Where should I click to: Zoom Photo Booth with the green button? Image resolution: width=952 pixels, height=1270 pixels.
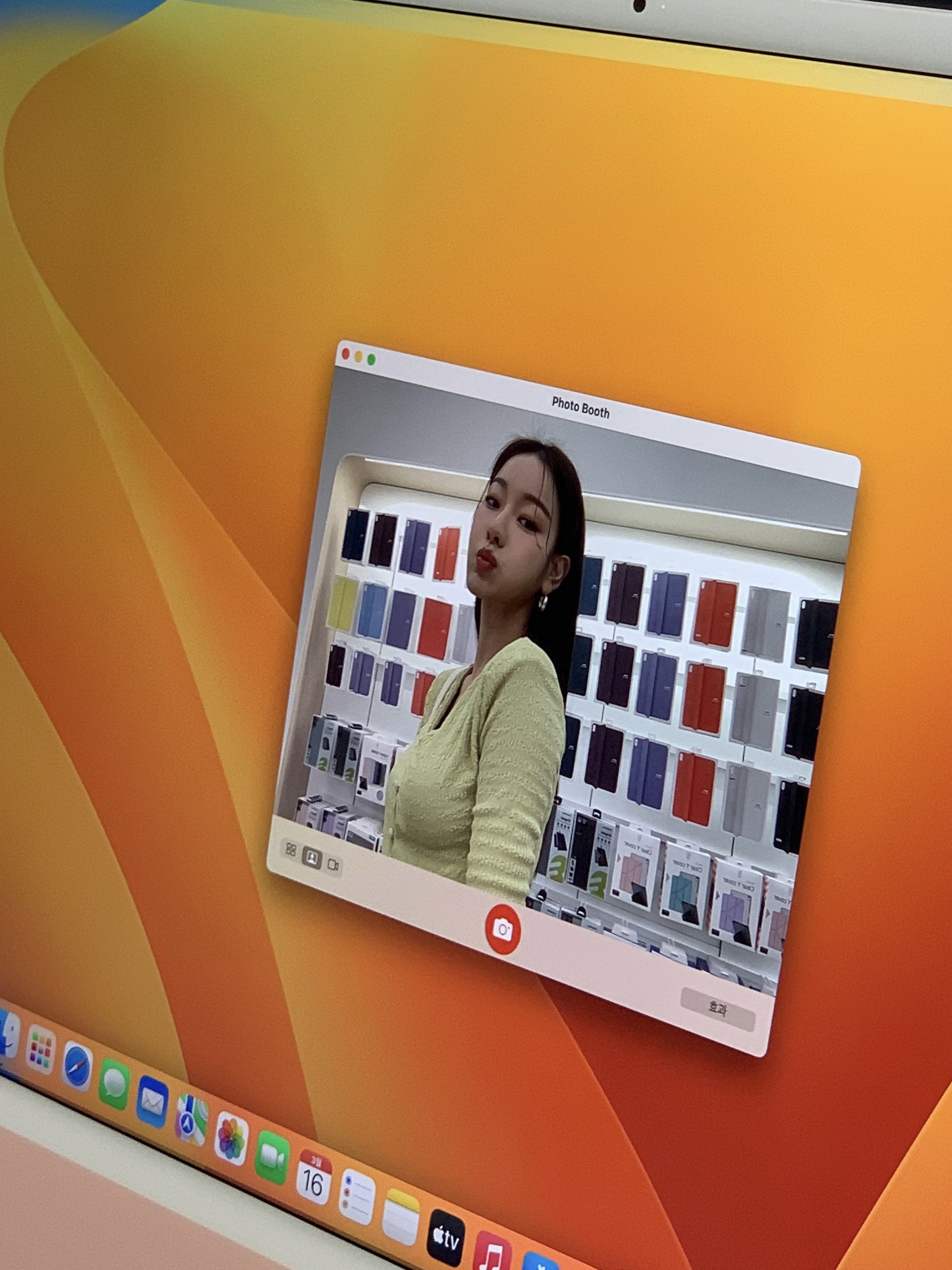coord(371,360)
